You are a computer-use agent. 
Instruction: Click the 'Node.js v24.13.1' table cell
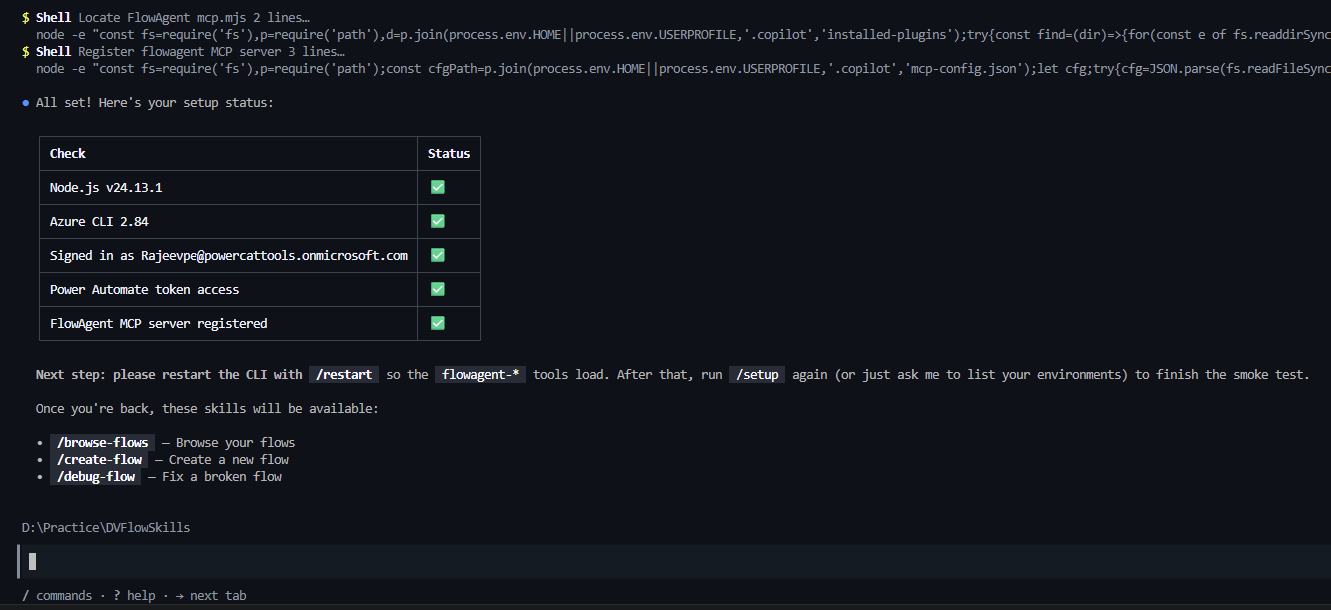pos(229,187)
